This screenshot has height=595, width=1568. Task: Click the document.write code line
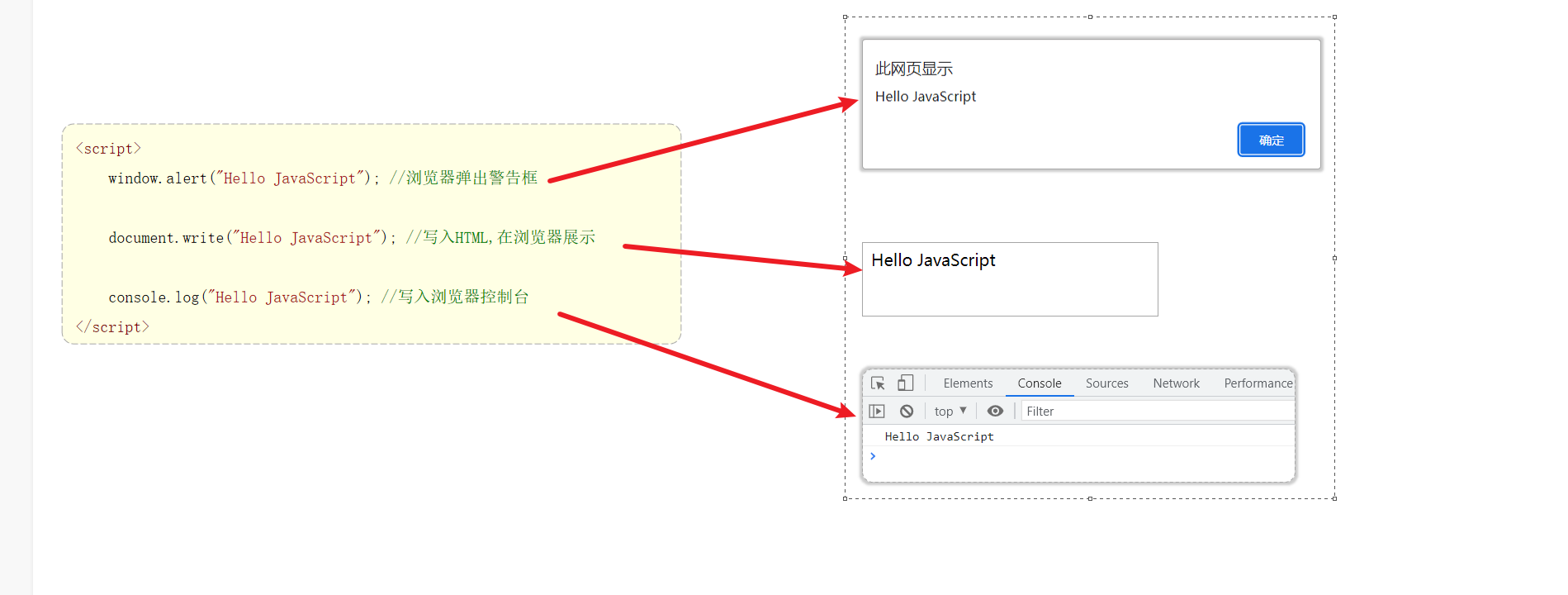click(352, 238)
